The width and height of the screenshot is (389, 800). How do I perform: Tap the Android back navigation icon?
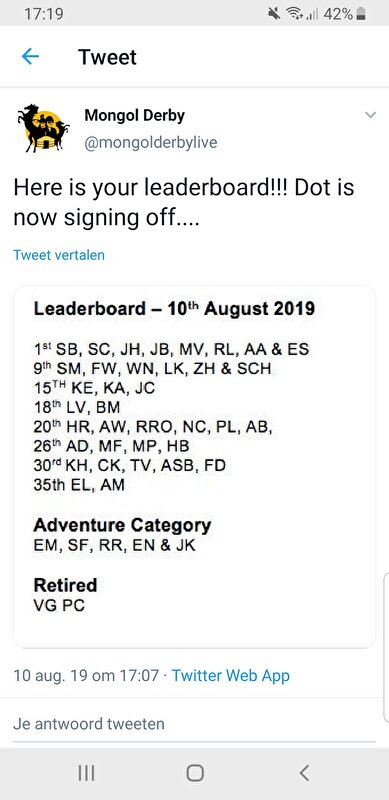(x=304, y=773)
